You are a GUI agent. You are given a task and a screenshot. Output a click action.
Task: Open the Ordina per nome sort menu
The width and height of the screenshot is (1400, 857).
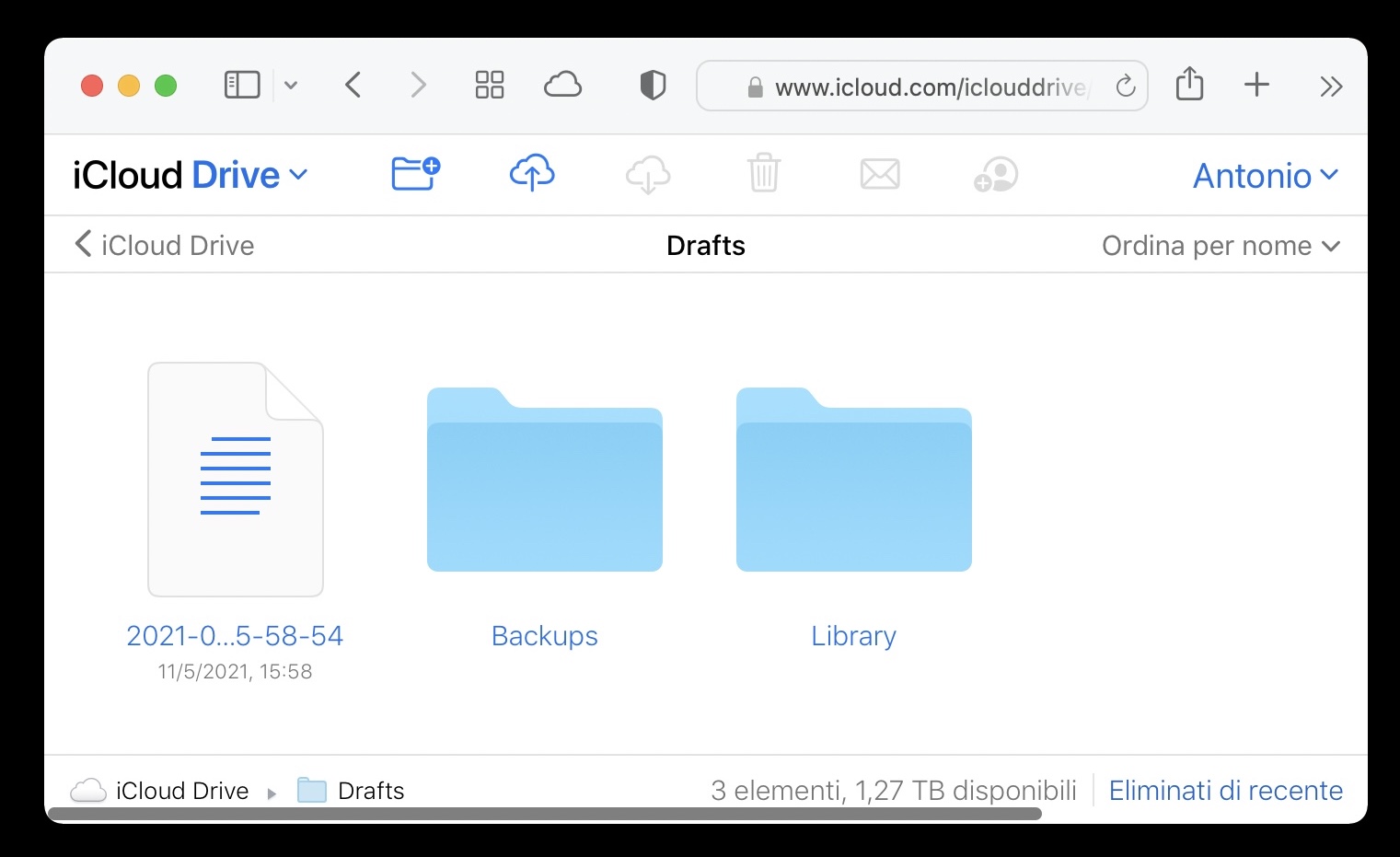pyautogui.click(x=1220, y=246)
